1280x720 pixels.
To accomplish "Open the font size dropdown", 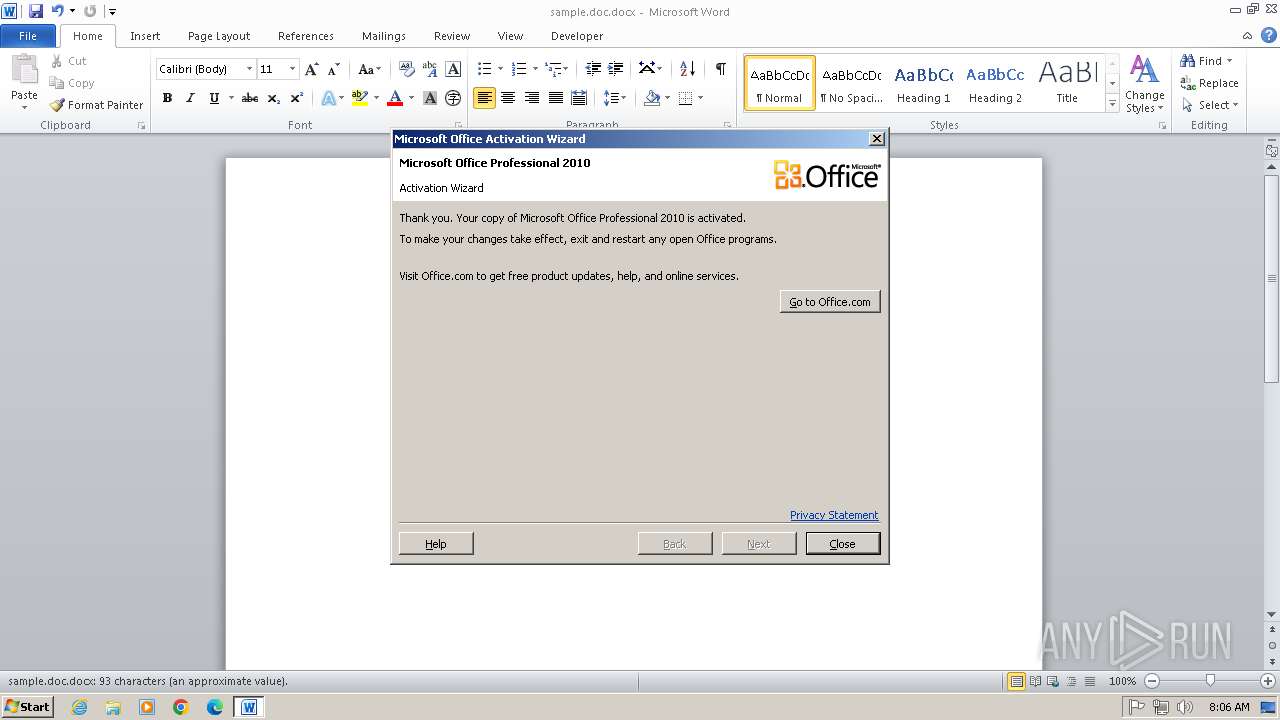I will [x=292, y=69].
